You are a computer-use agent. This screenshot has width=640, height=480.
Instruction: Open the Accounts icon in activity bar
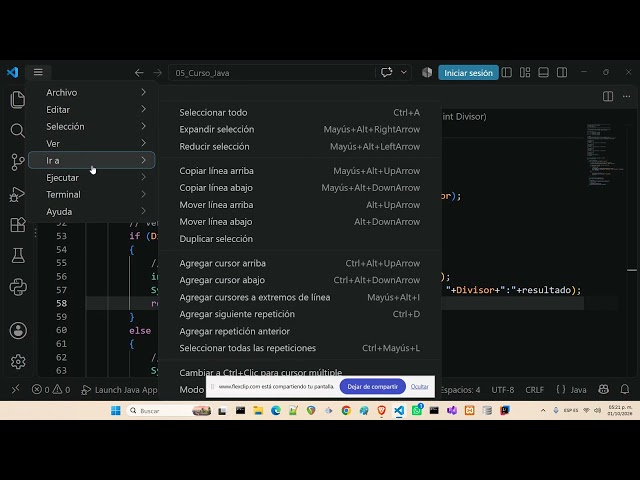click(x=18, y=330)
